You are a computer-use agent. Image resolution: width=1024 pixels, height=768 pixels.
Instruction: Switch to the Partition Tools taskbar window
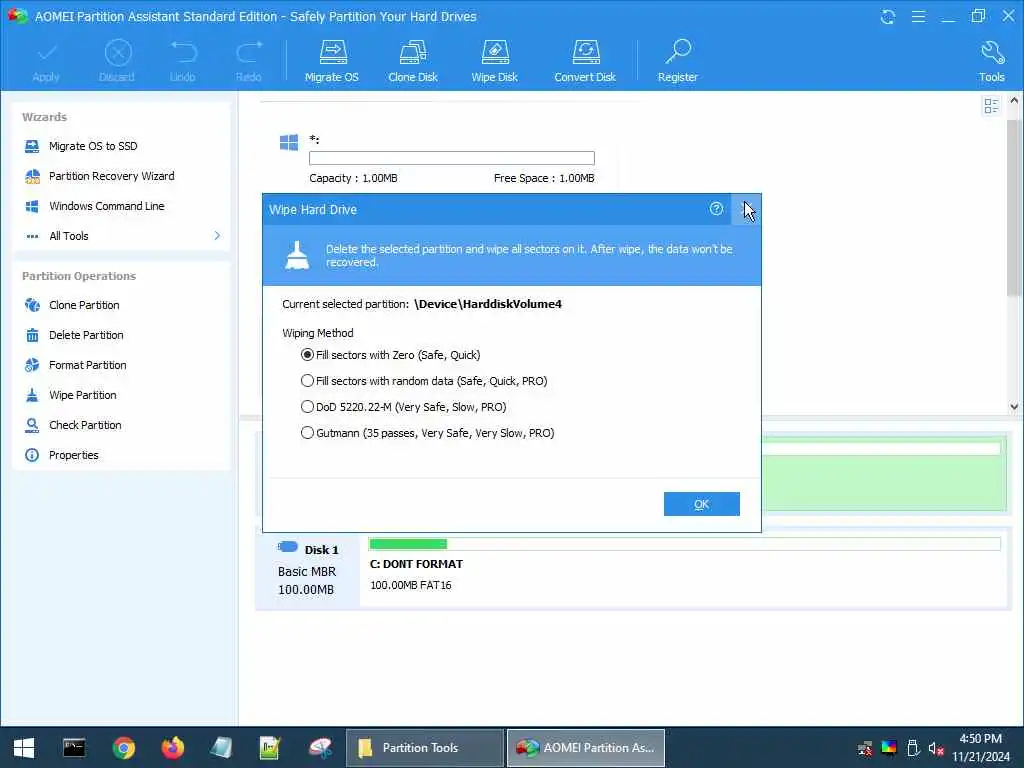tap(424, 748)
